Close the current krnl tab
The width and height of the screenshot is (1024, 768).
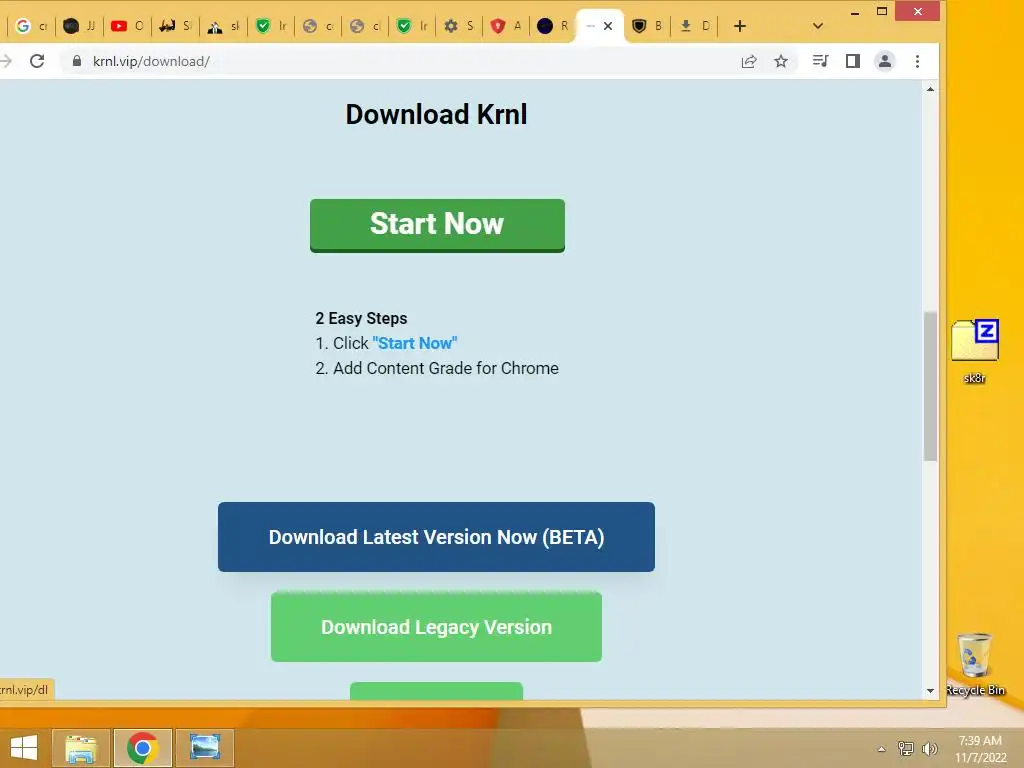(x=608, y=26)
